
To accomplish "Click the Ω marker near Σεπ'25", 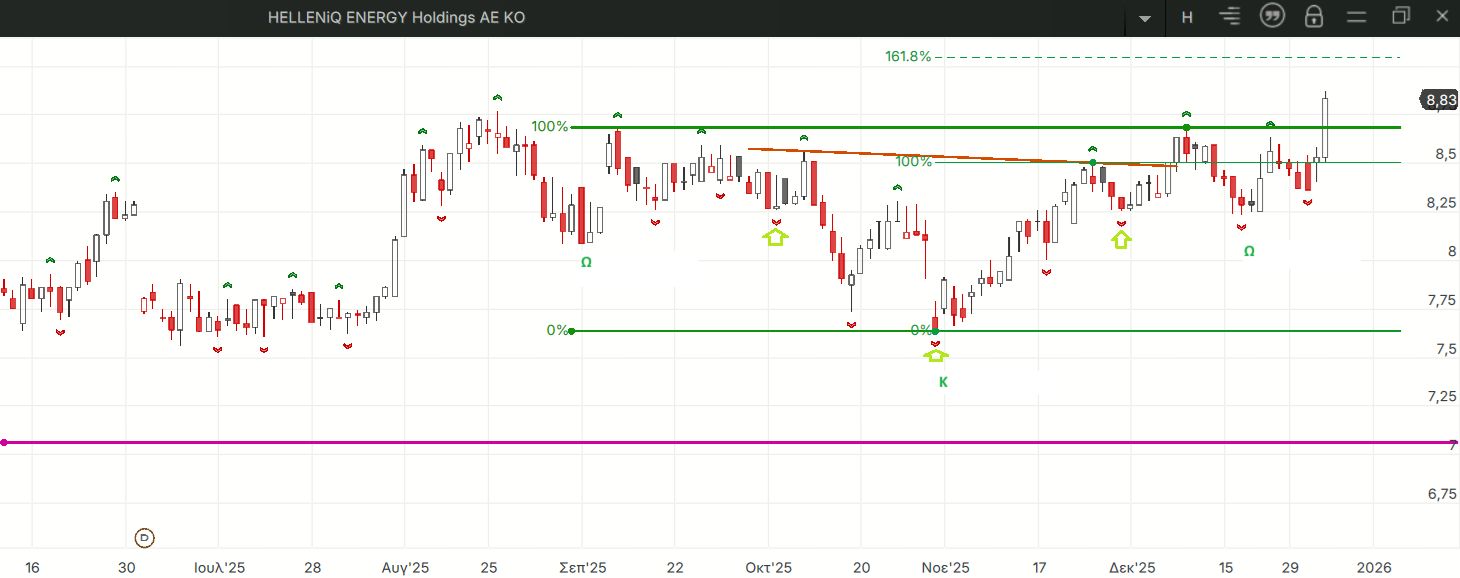I will (586, 262).
